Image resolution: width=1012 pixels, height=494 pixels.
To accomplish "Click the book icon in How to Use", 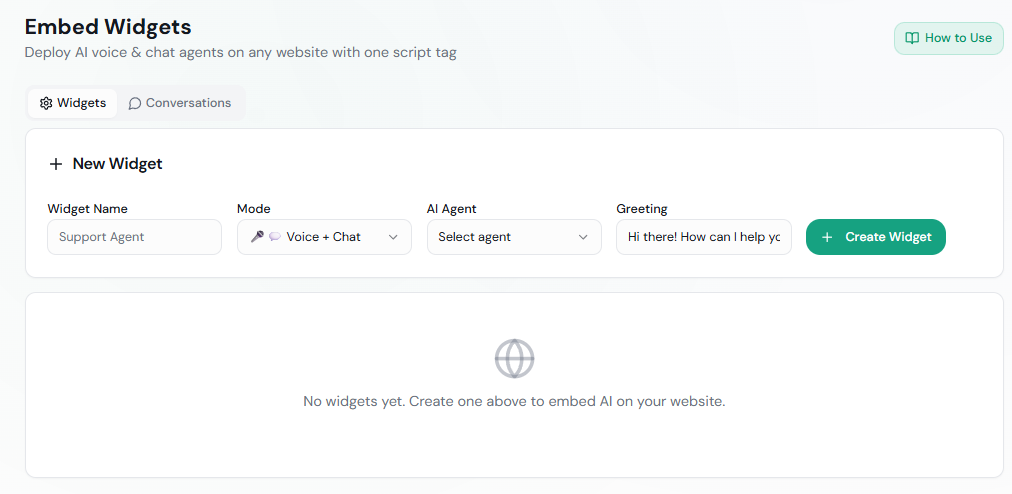I will pyautogui.click(x=912, y=38).
